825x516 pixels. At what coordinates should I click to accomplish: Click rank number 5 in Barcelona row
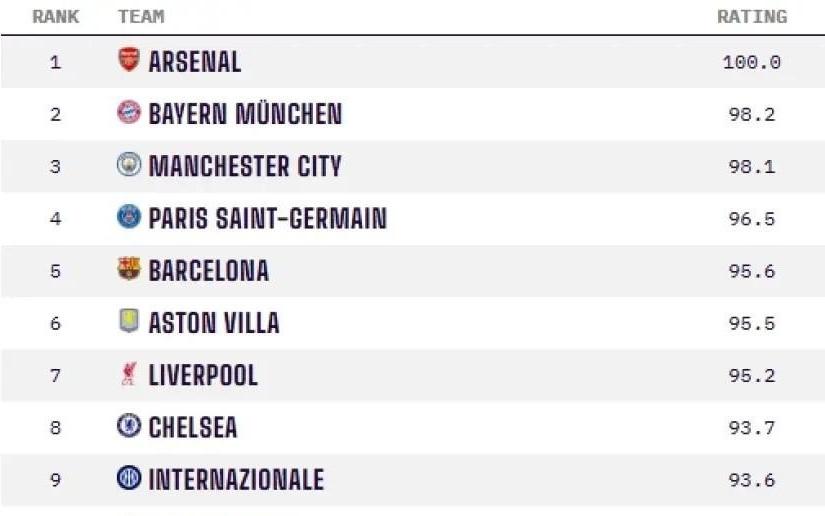55,271
